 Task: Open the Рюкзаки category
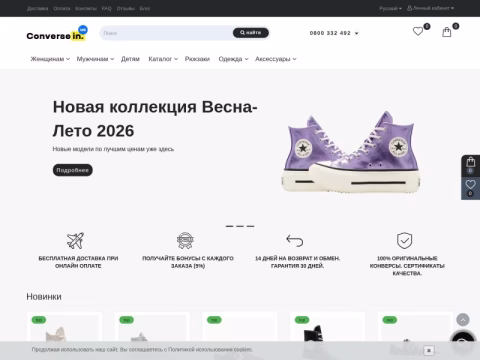tap(197, 59)
